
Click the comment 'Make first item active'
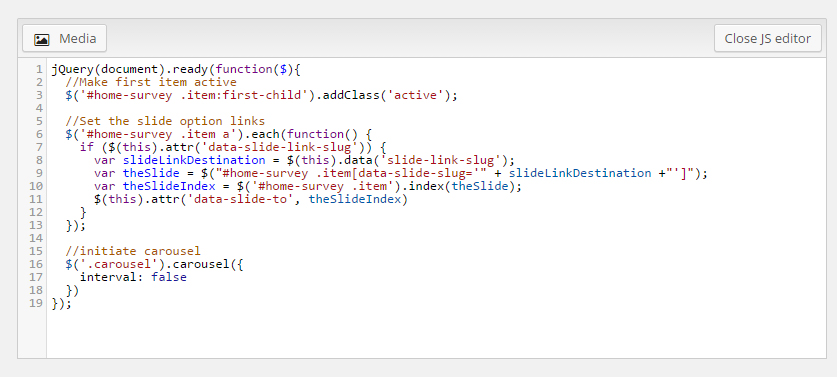point(151,82)
